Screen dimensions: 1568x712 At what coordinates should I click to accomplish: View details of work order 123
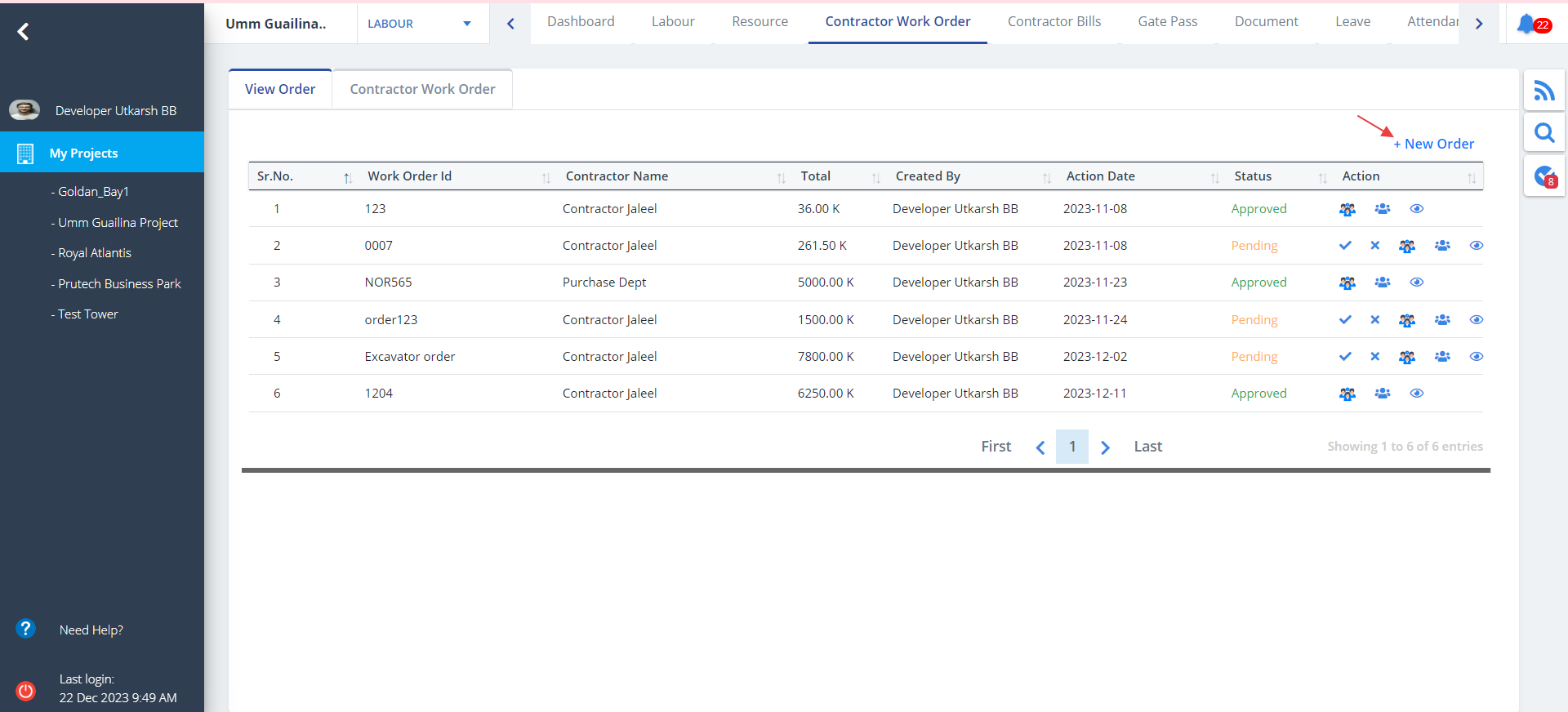[1417, 209]
